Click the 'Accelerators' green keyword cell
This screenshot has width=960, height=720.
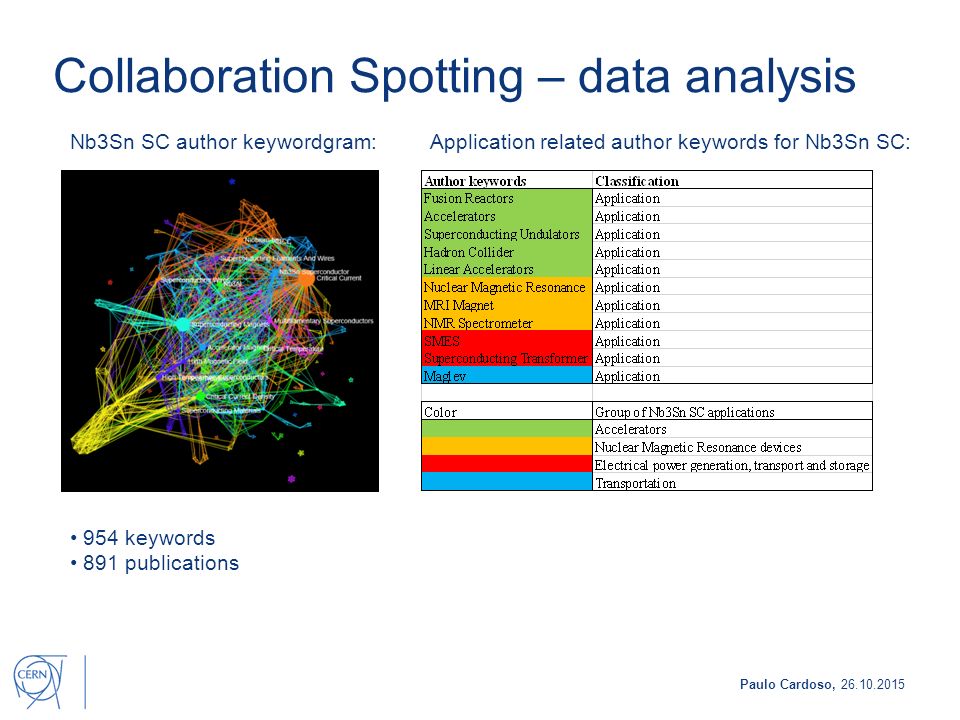(x=507, y=216)
